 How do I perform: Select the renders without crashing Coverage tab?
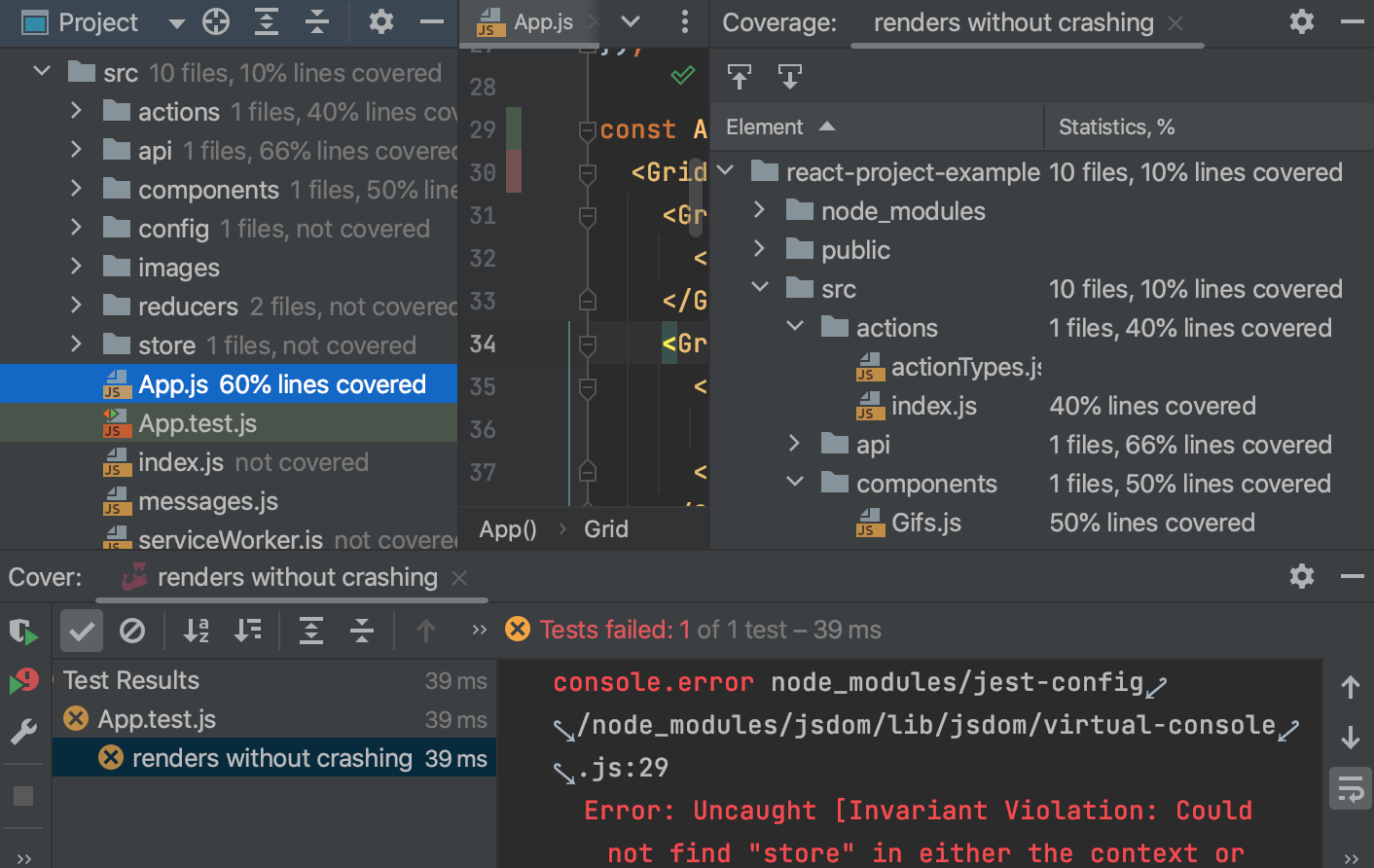tap(1012, 23)
